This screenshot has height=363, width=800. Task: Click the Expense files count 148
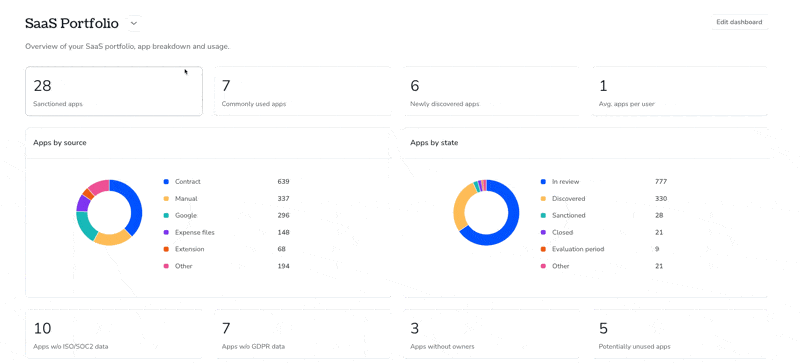coord(284,232)
